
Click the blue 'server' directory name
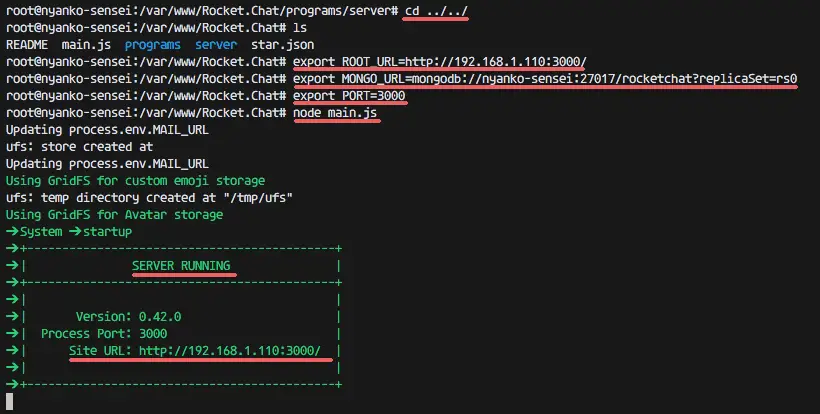216,45
